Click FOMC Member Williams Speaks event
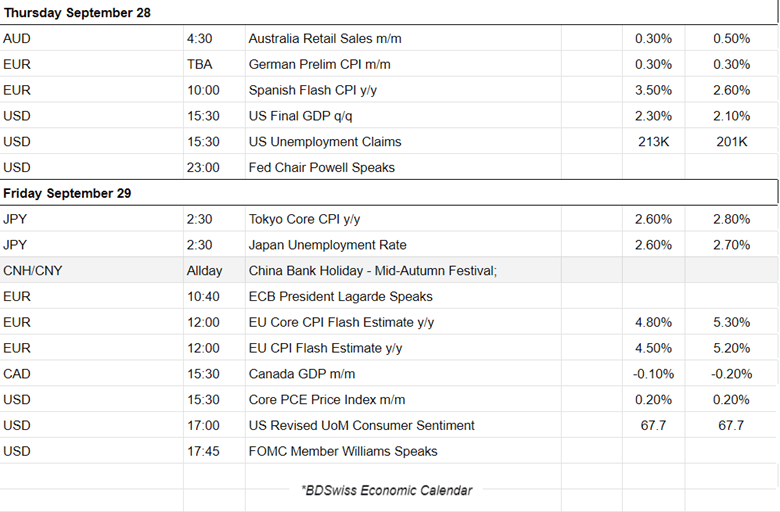 (x=343, y=451)
